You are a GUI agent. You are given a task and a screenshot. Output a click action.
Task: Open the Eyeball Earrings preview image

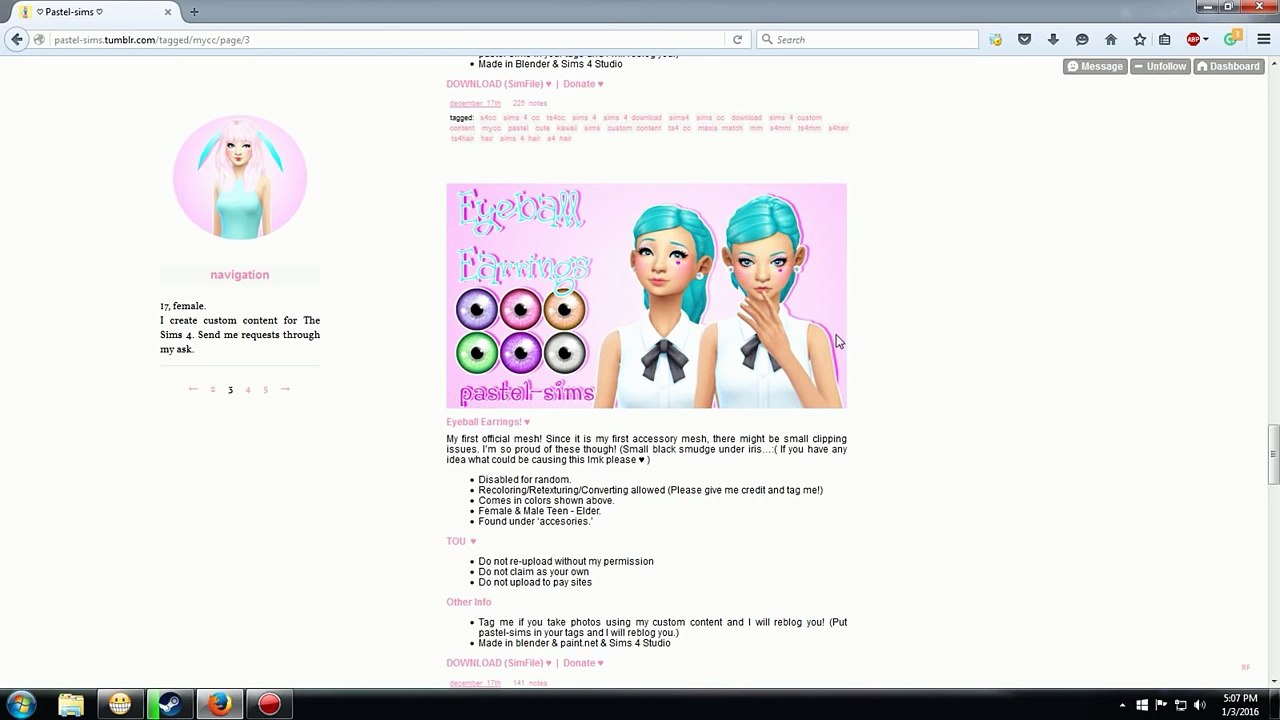tap(646, 296)
